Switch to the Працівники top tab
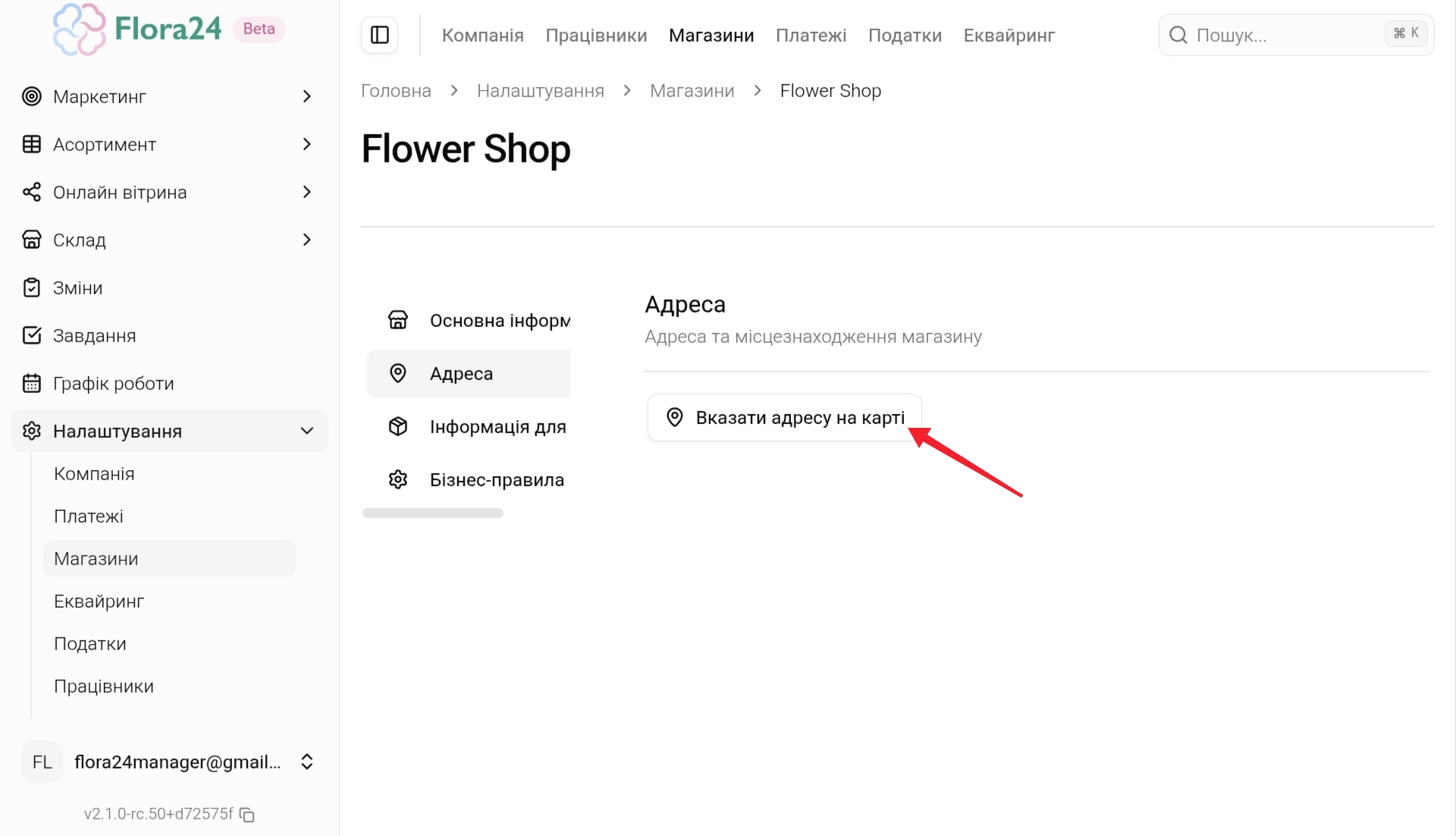 tap(596, 36)
